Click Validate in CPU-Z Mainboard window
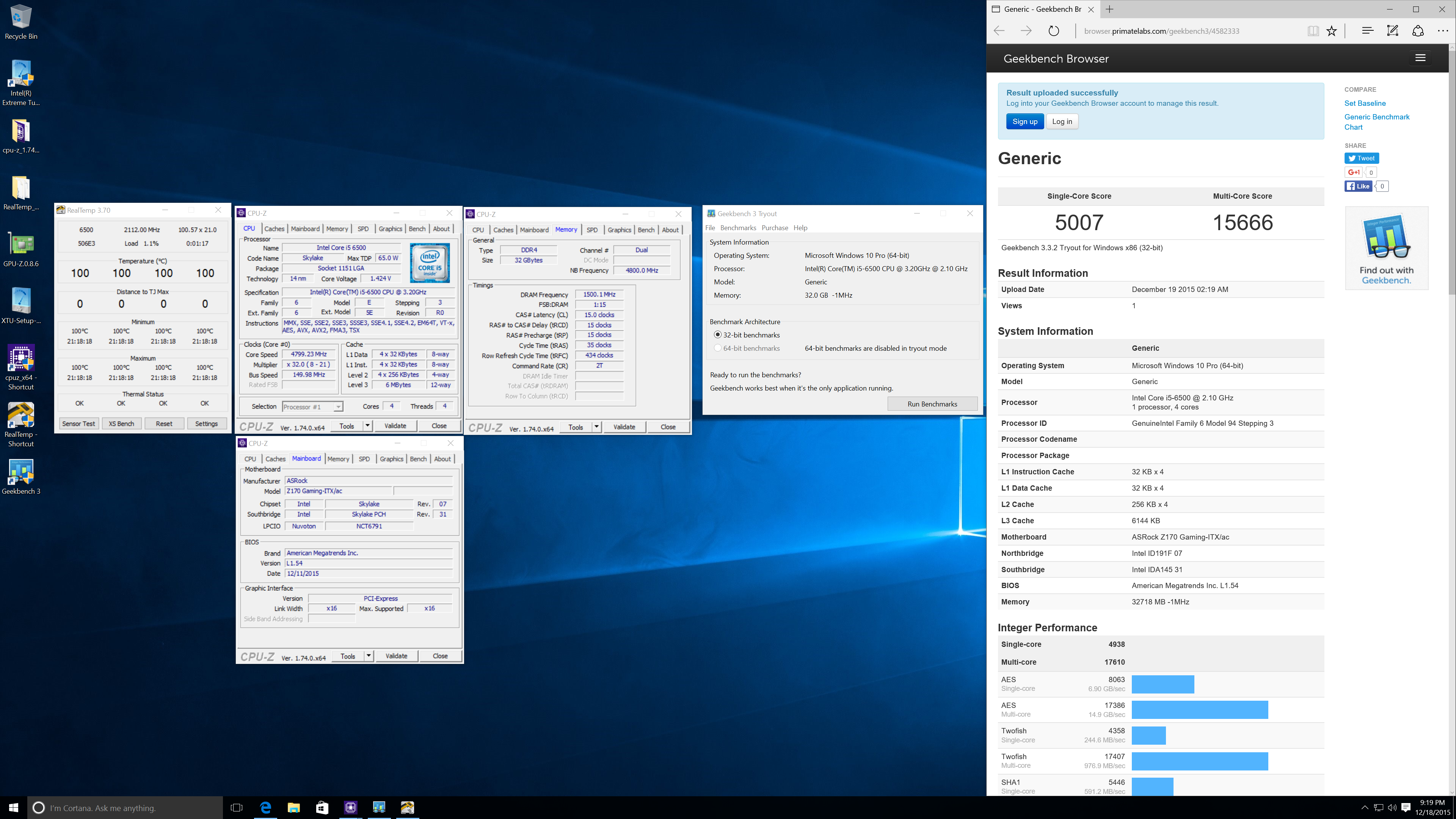The image size is (1456, 819). click(396, 656)
